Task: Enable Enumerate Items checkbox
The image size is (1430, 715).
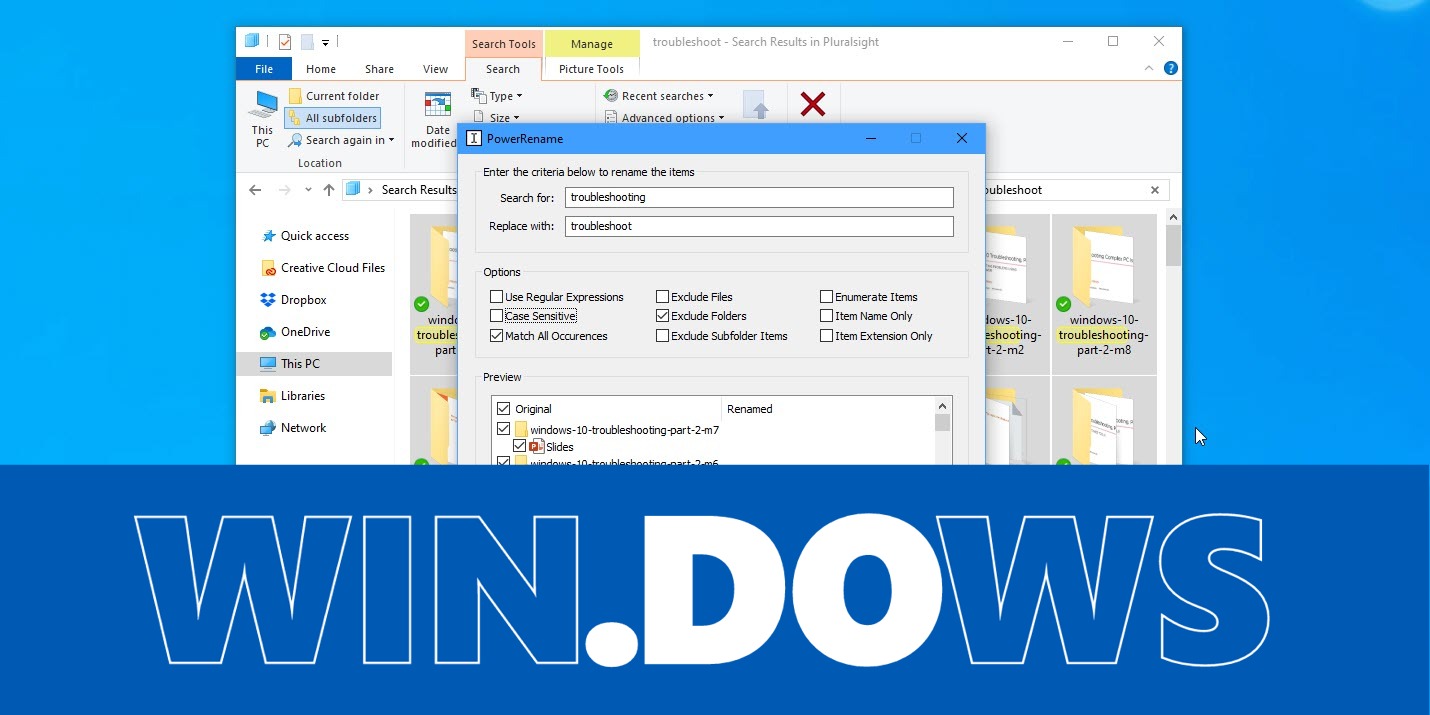Action: pyautogui.click(x=826, y=297)
